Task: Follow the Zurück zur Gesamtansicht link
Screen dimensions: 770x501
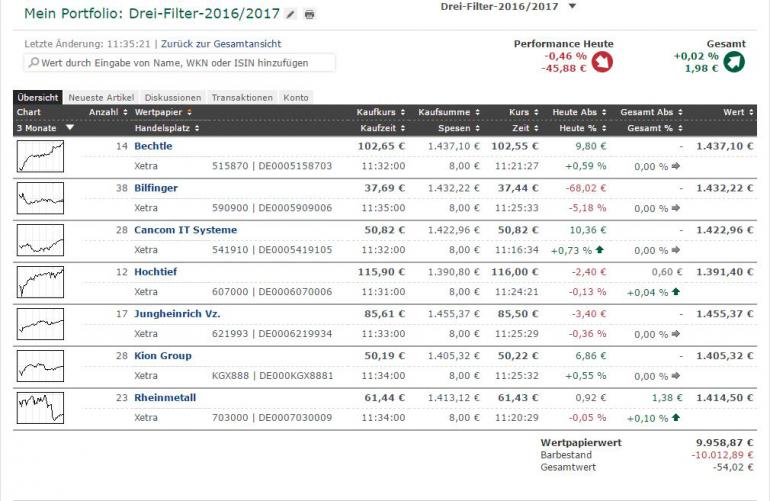Action: pyautogui.click(x=221, y=44)
